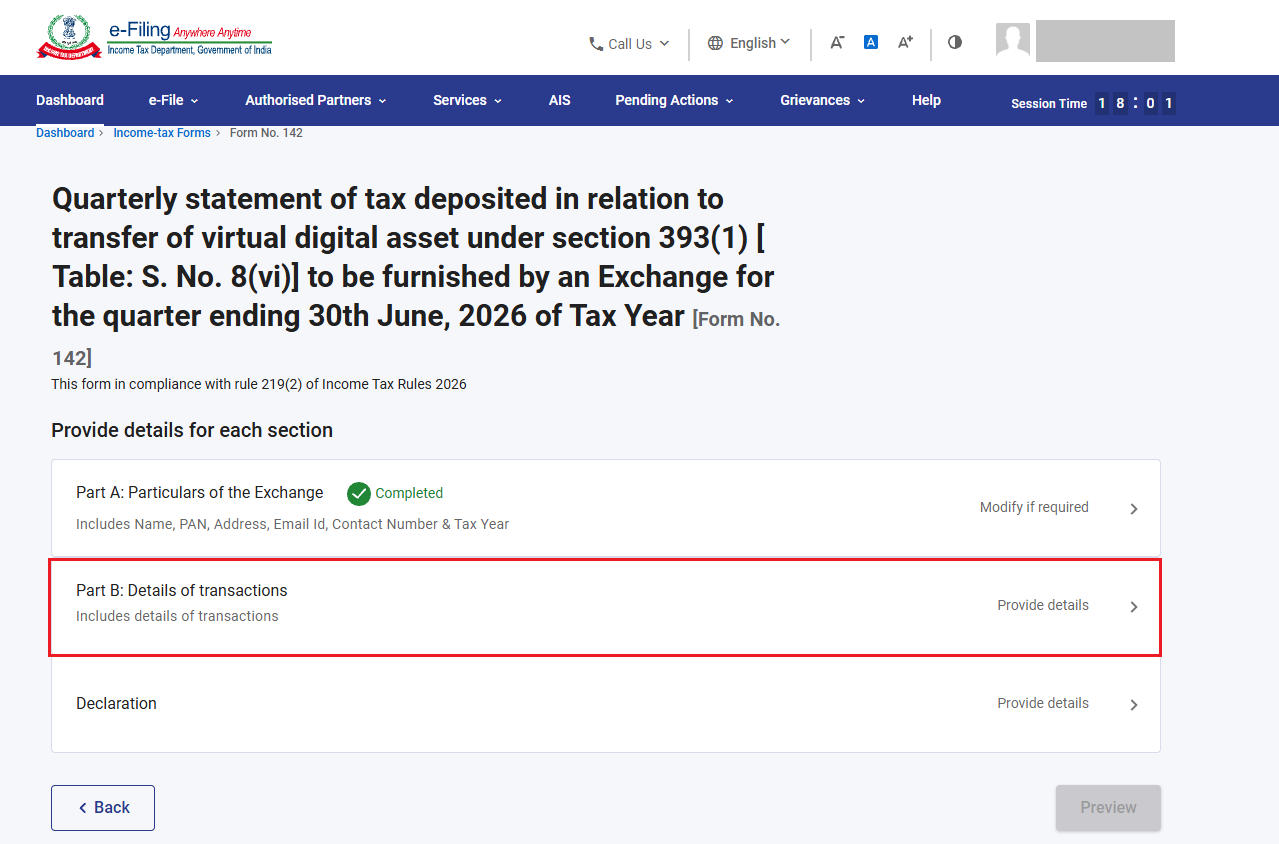Click the increase font size icon
Image resolution: width=1279 pixels, height=844 pixels.
[905, 42]
